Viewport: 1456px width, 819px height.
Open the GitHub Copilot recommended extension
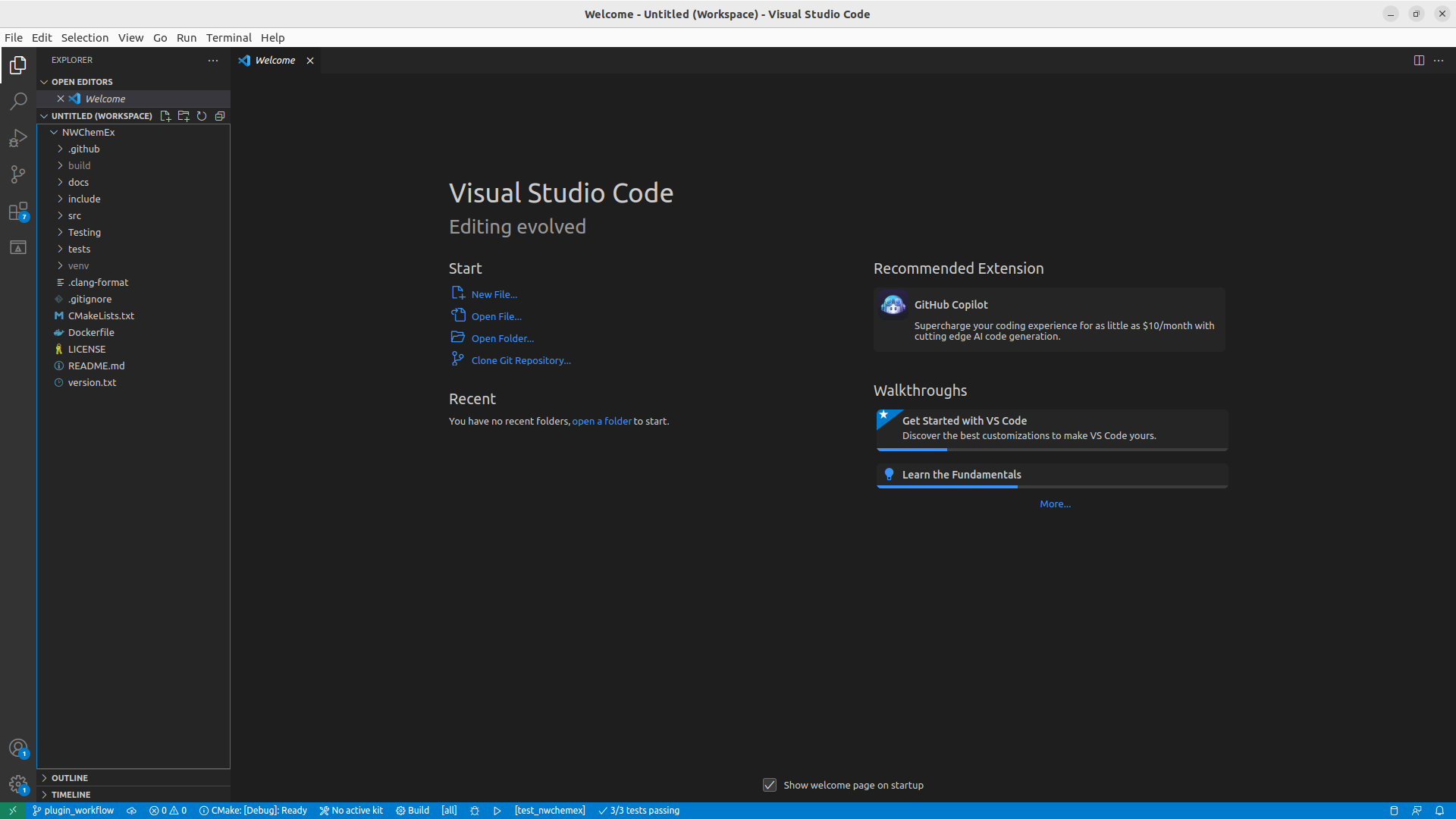tap(1049, 319)
